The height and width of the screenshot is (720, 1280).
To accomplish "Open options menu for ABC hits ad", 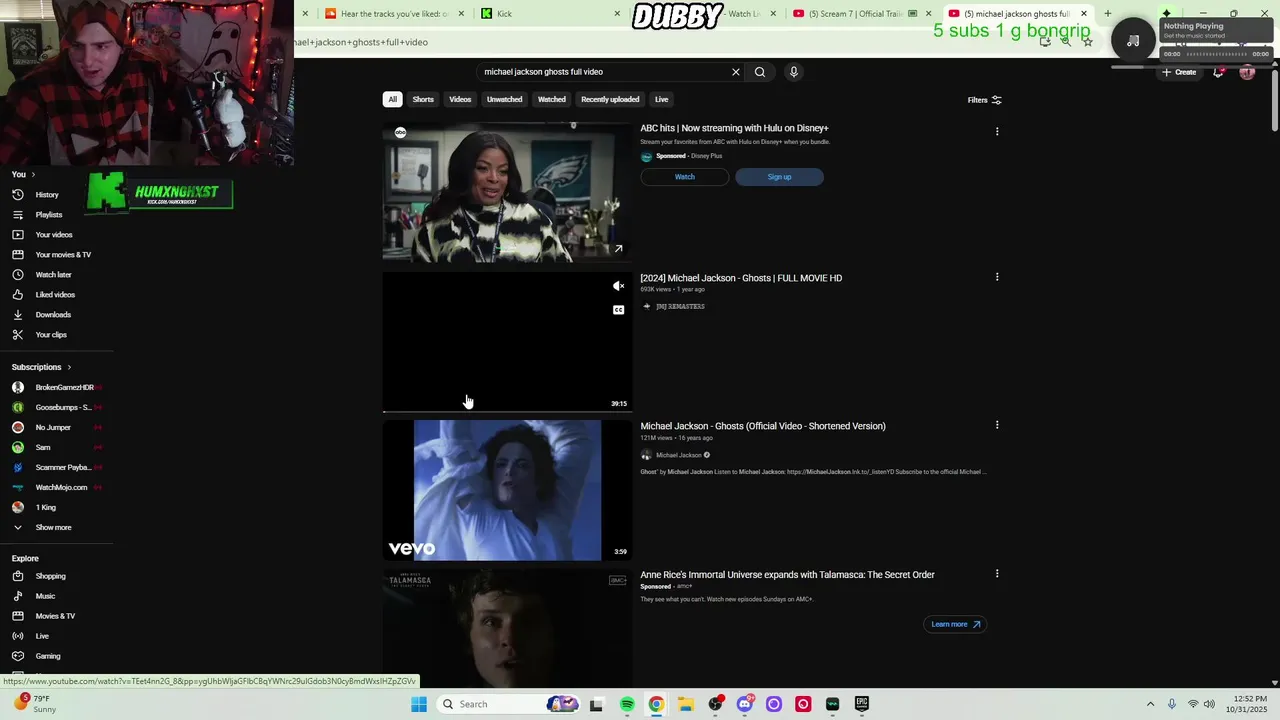I will tap(997, 131).
